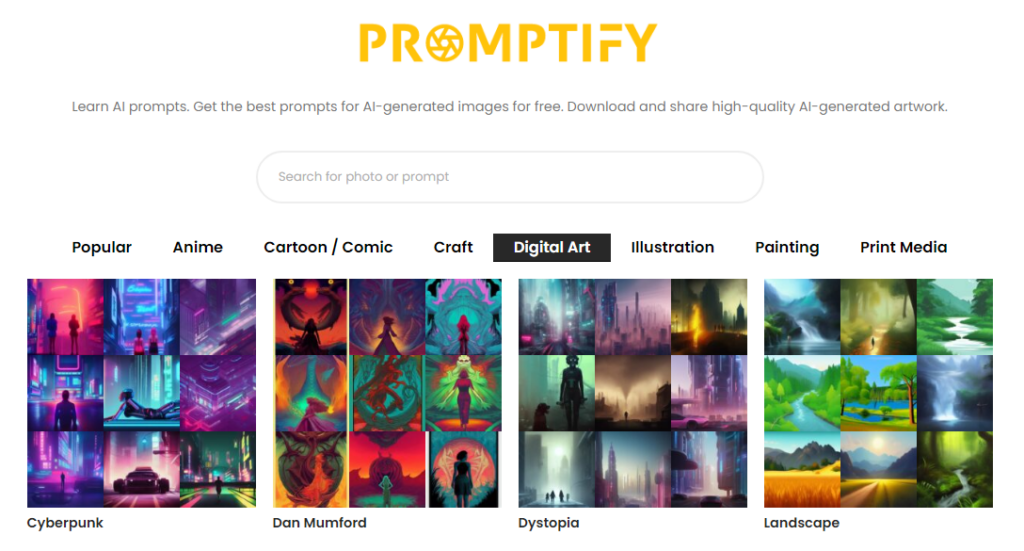Open the Print Media tab
This screenshot has height=551, width=1024.
(903, 247)
